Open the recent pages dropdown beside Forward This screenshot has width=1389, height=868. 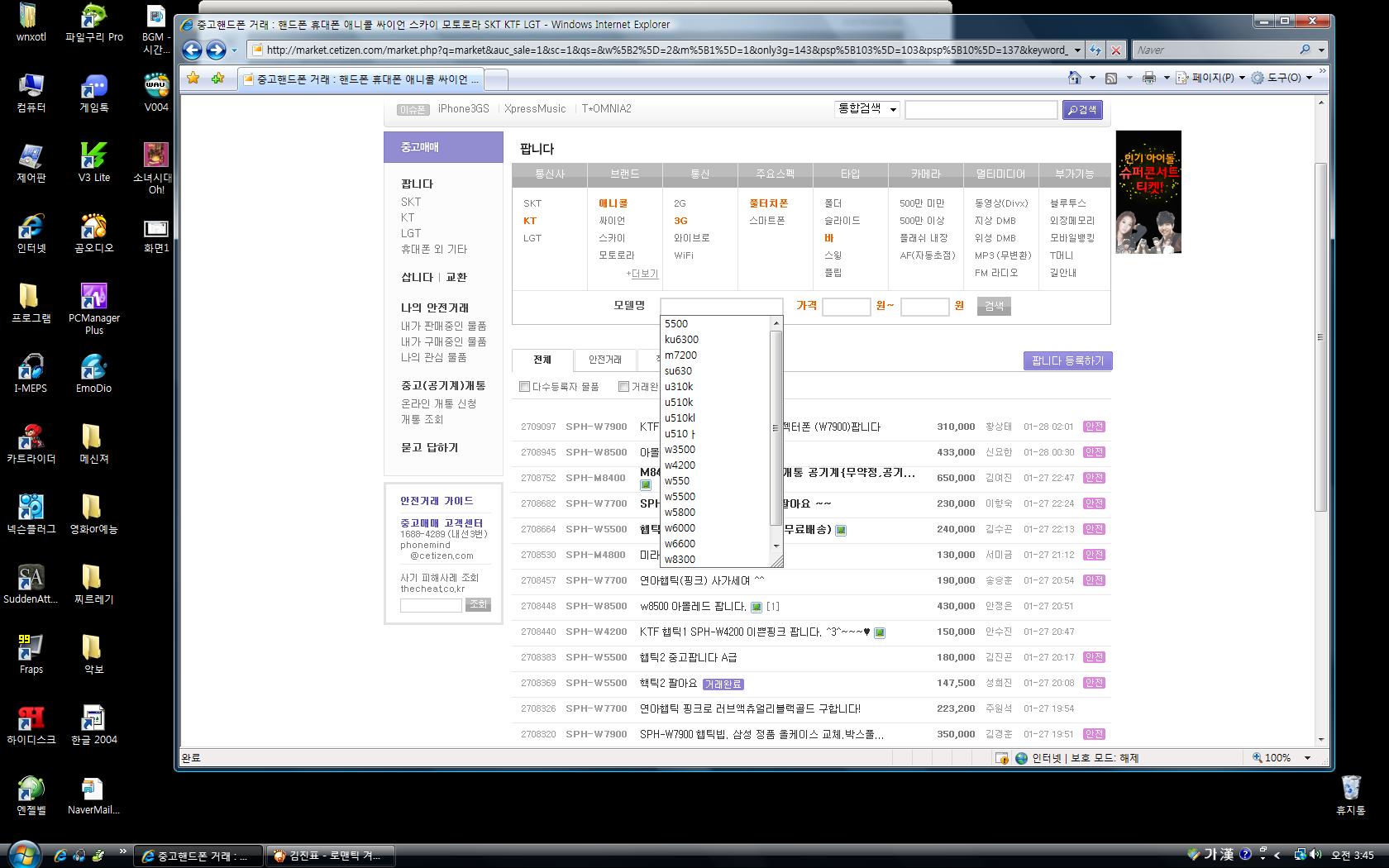pos(234,50)
